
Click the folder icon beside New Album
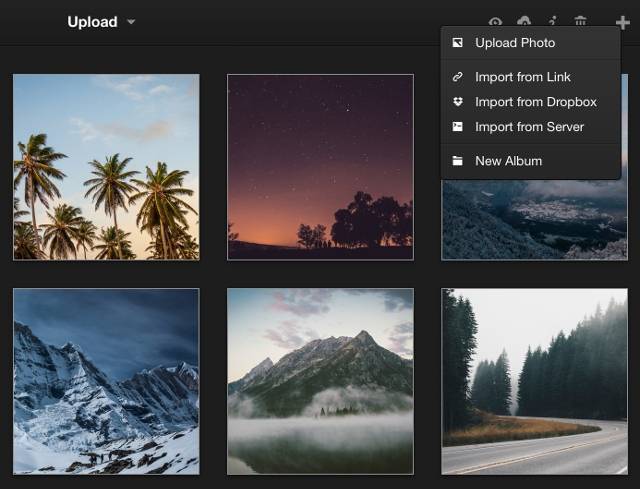pos(457,161)
